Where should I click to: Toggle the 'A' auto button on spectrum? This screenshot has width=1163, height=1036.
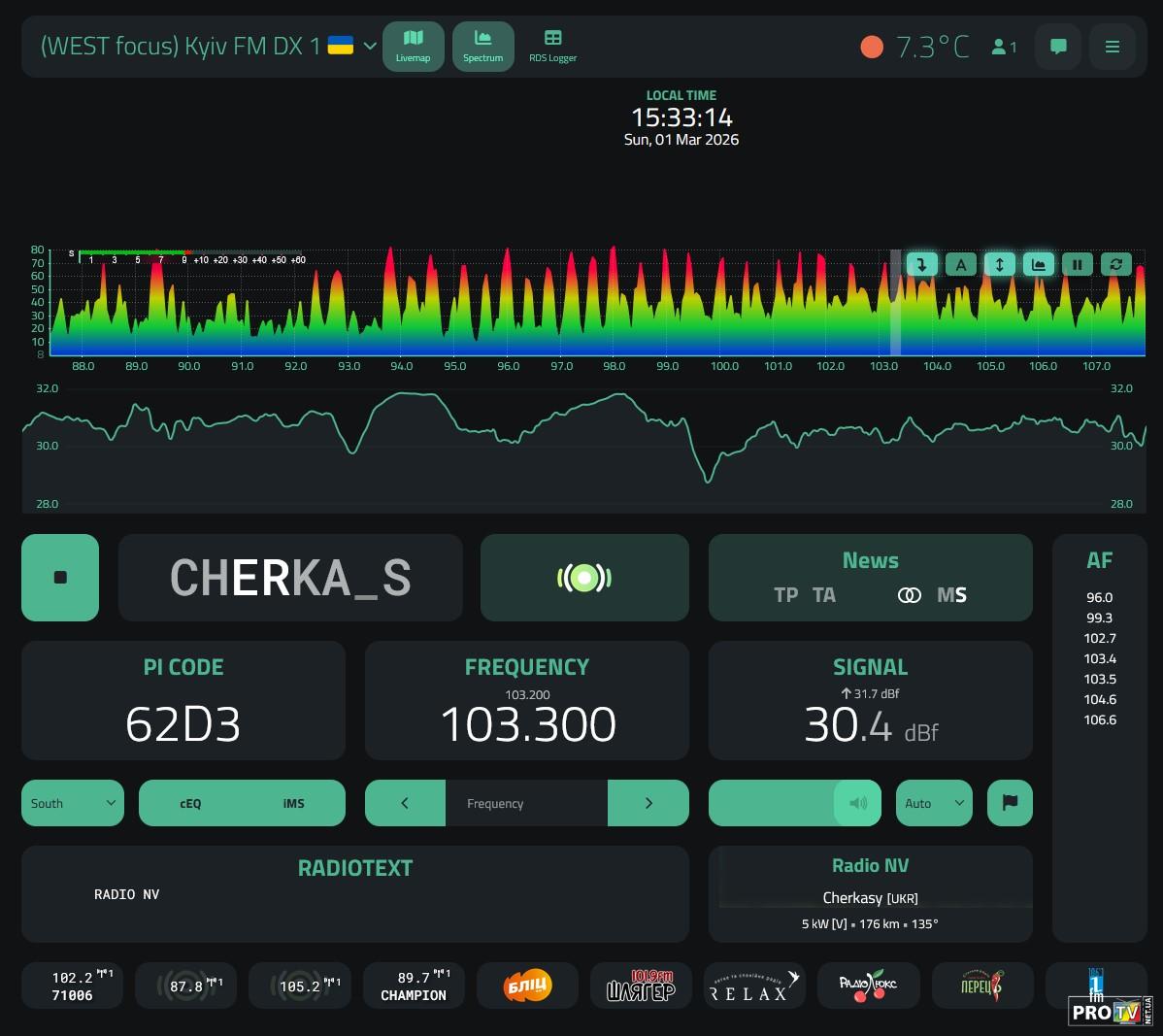click(x=960, y=264)
